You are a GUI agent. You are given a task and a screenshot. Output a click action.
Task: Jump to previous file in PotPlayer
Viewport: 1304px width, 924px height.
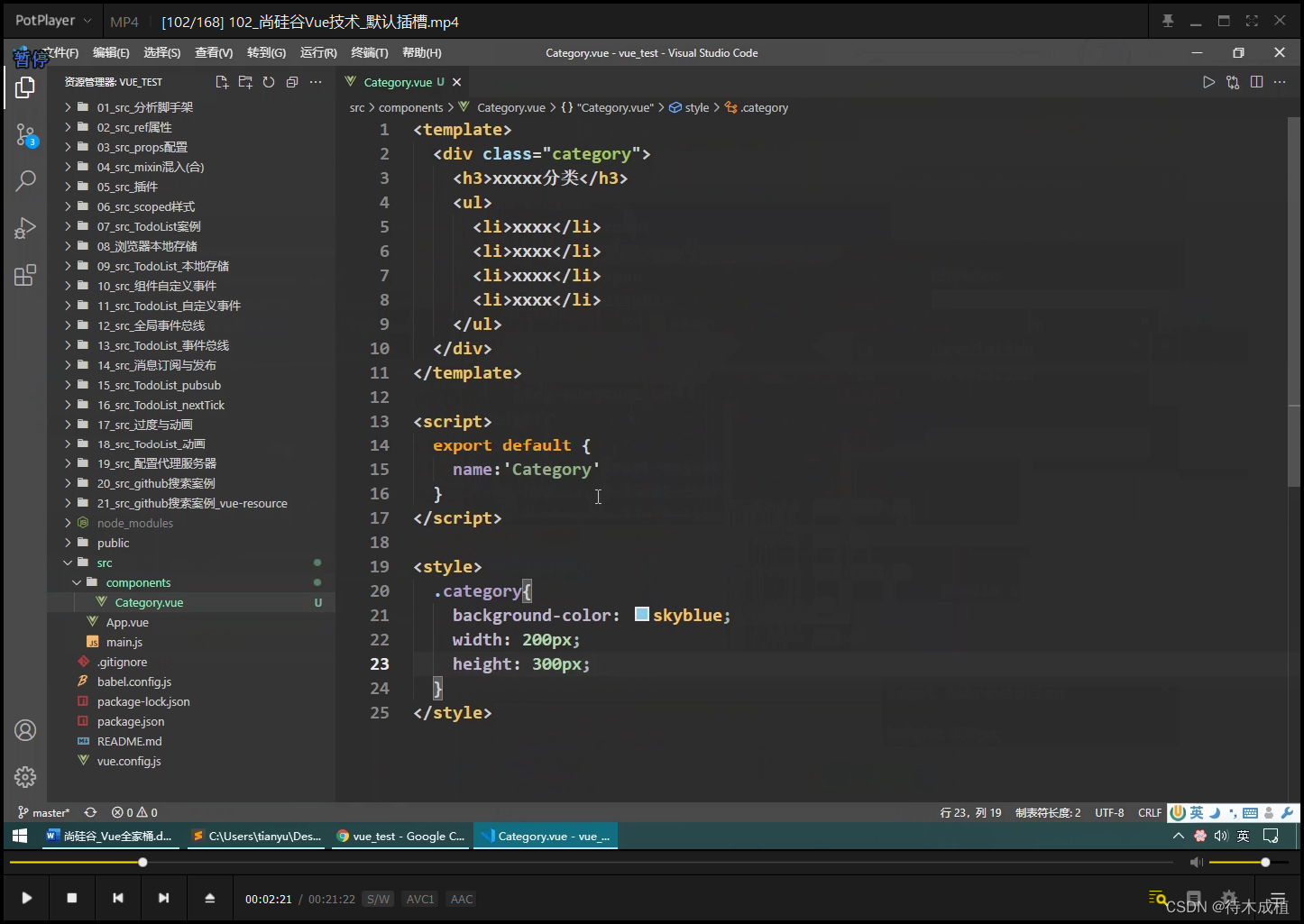point(118,898)
